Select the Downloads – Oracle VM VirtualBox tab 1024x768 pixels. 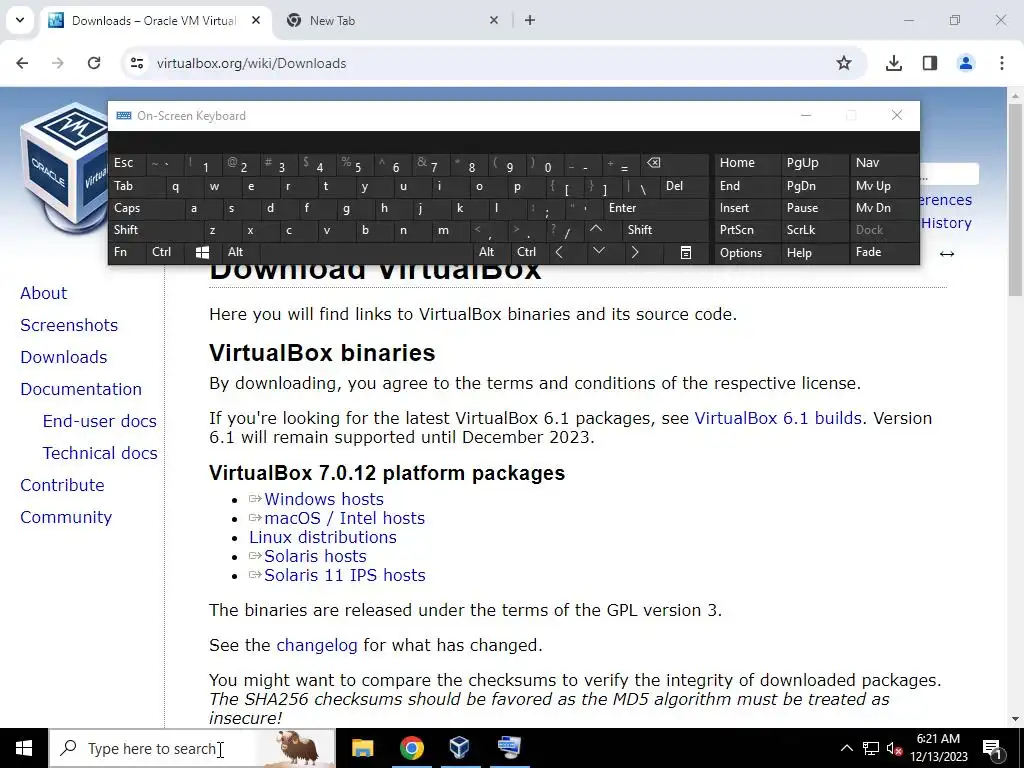pos(153,21)
